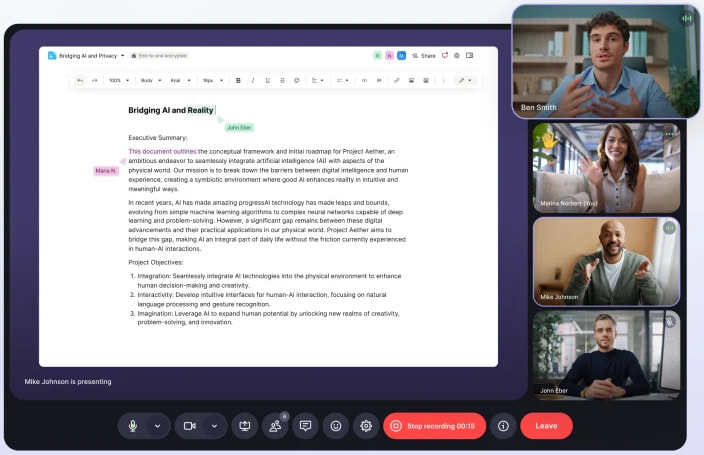The image size is (704, 455).
Task: Open the participants list
Action: point(275,426)
